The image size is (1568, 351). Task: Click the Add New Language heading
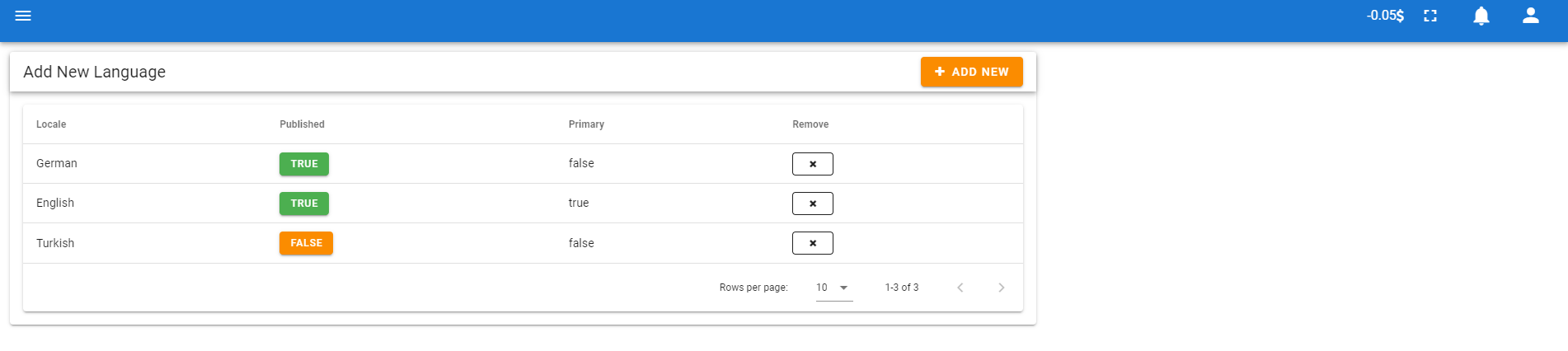point(94,72)
